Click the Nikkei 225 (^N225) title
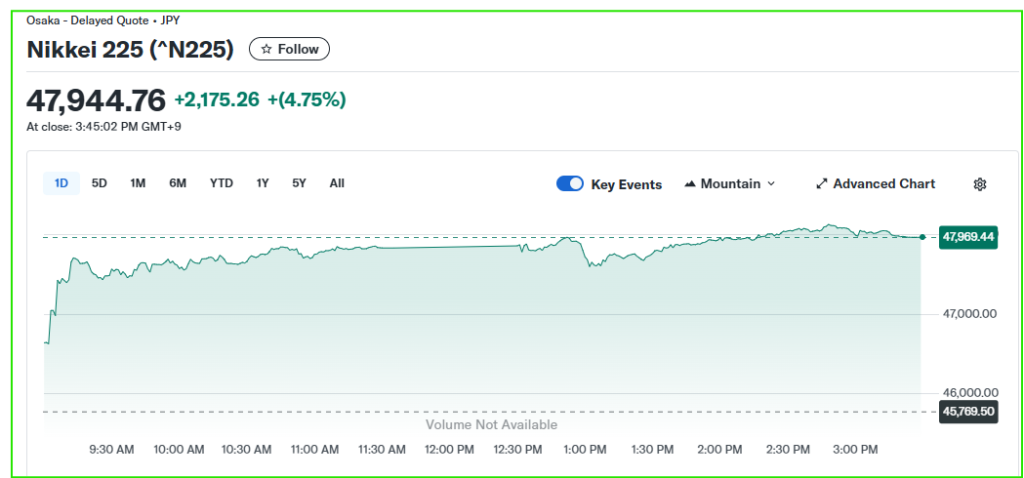Screen dimensions: 1024x478 coord(130,49)
